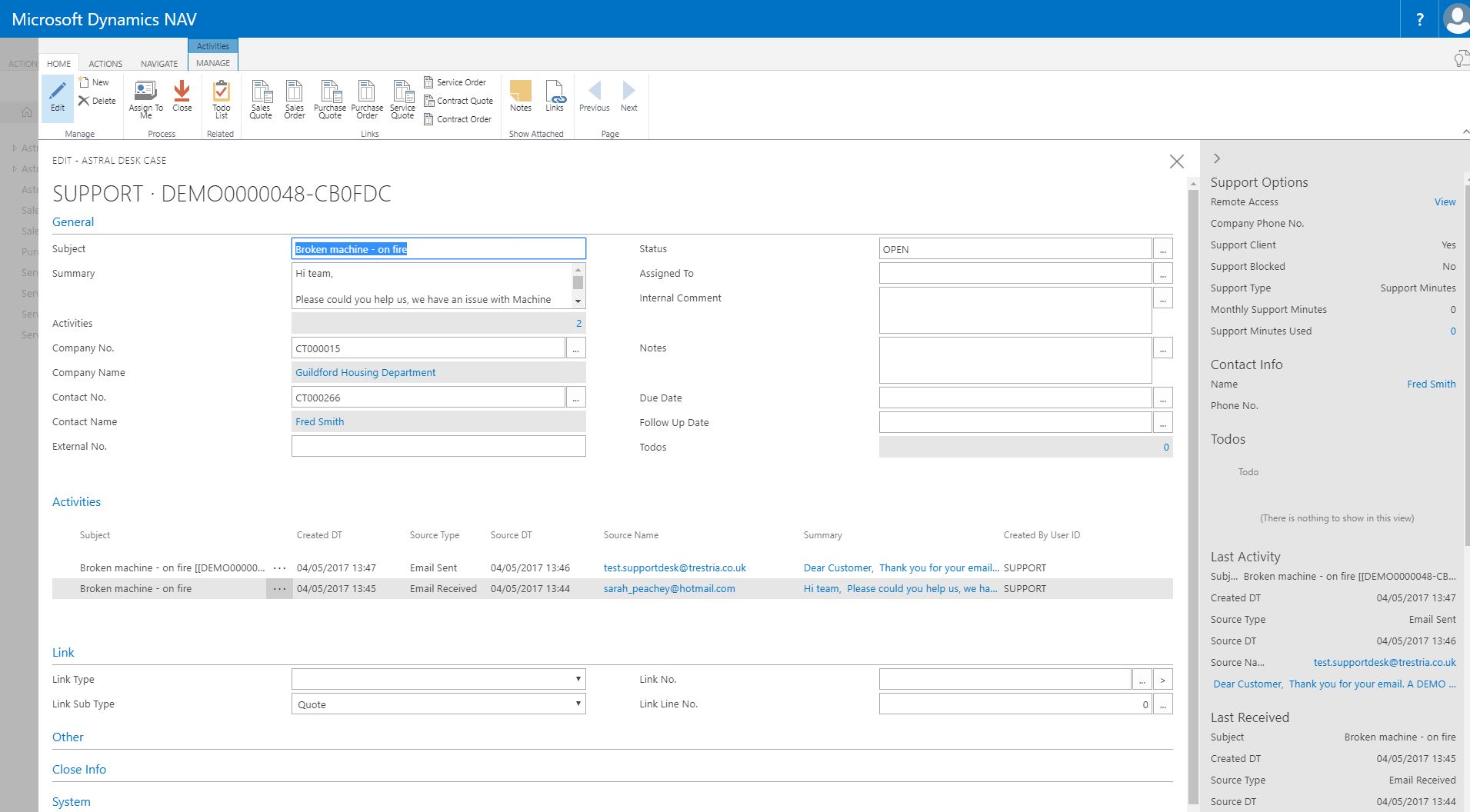Create a Sales Quote link
The height and width of the screenshot is (812, 1470).
261,99
